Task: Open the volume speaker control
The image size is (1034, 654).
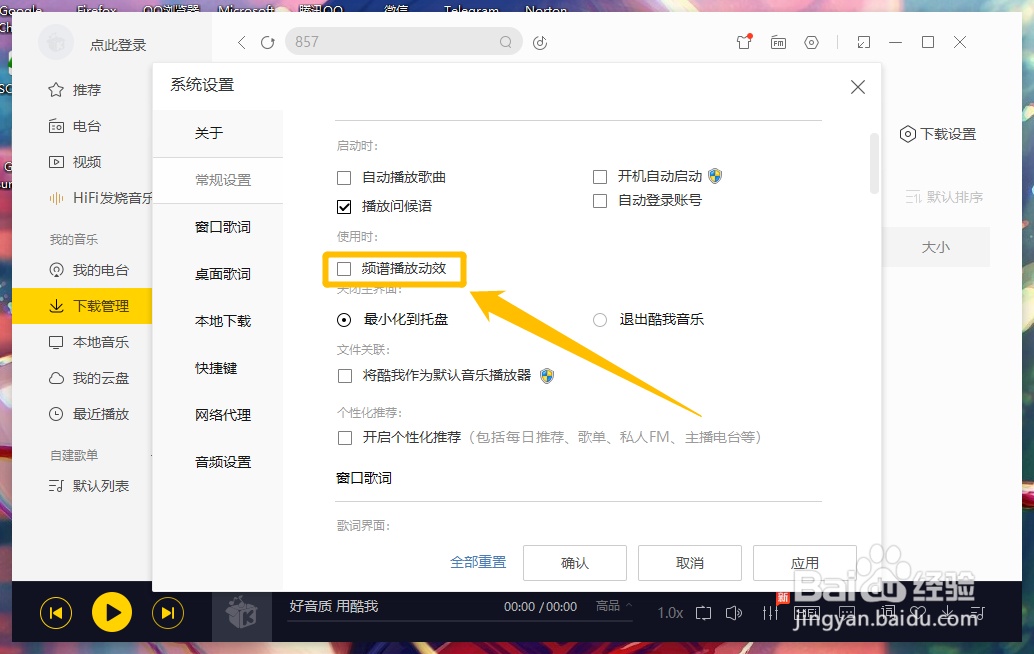Action: point(733,613)
